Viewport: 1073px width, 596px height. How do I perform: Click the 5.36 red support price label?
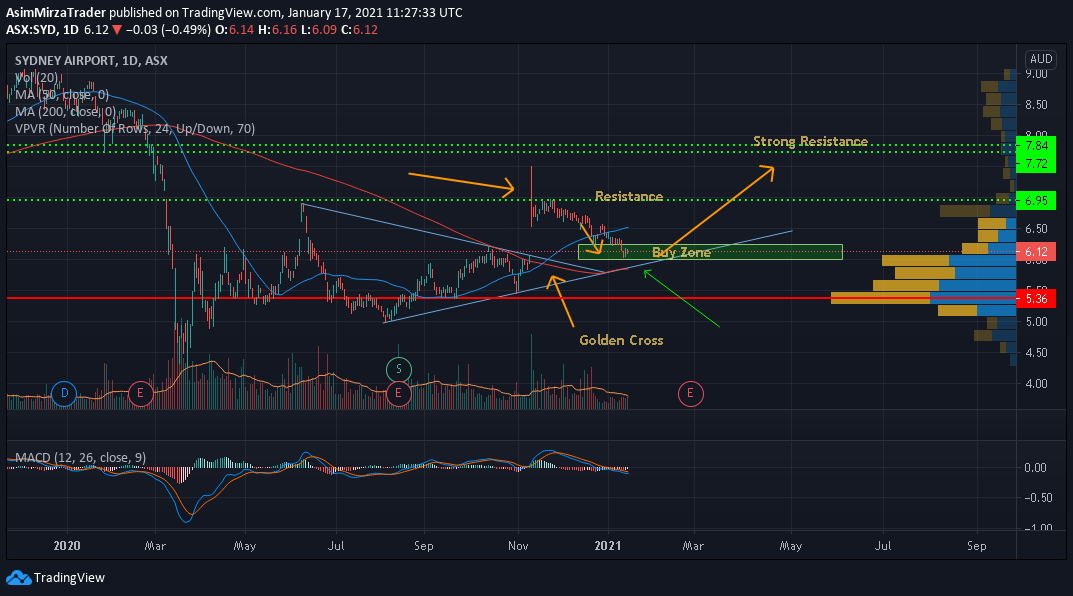tap(1036, 298)
